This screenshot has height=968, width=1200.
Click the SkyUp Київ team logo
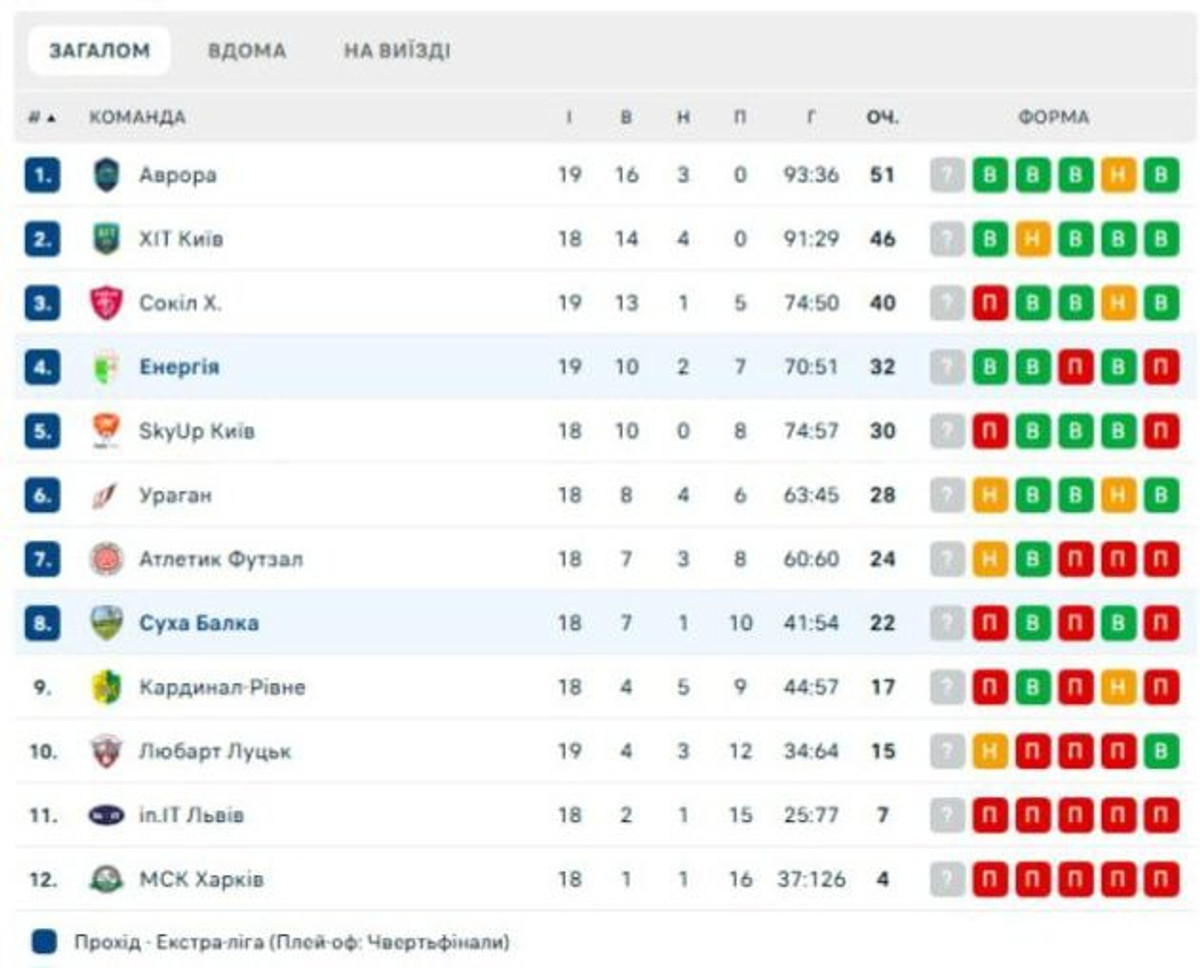pyautogui.click(x=105, y=431)
